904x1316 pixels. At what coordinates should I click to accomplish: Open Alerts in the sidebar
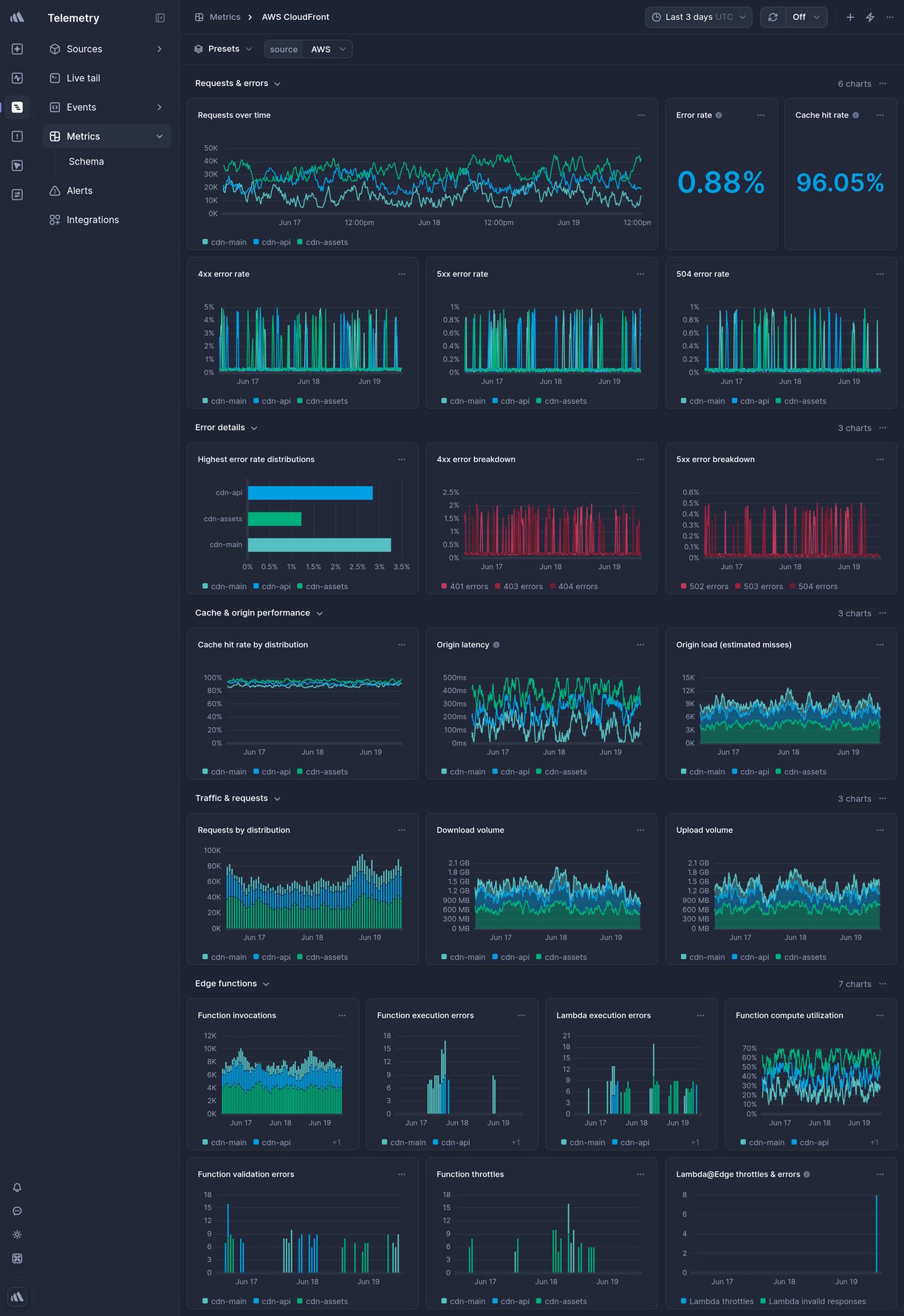106,191
